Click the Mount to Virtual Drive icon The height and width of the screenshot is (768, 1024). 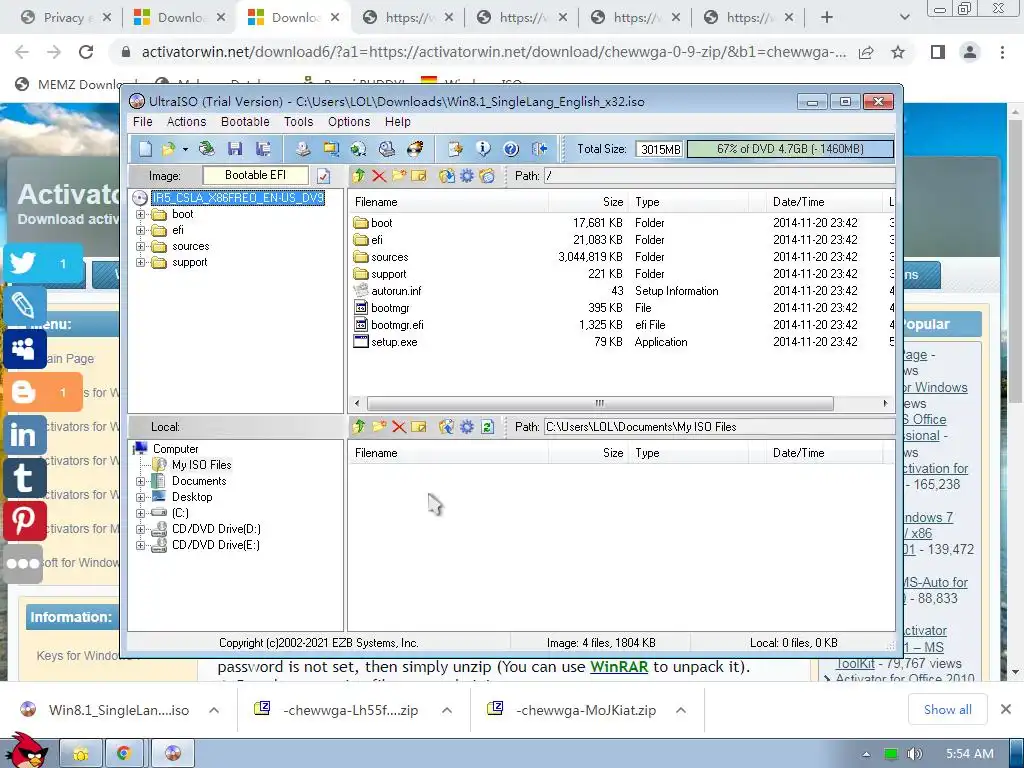387,149
